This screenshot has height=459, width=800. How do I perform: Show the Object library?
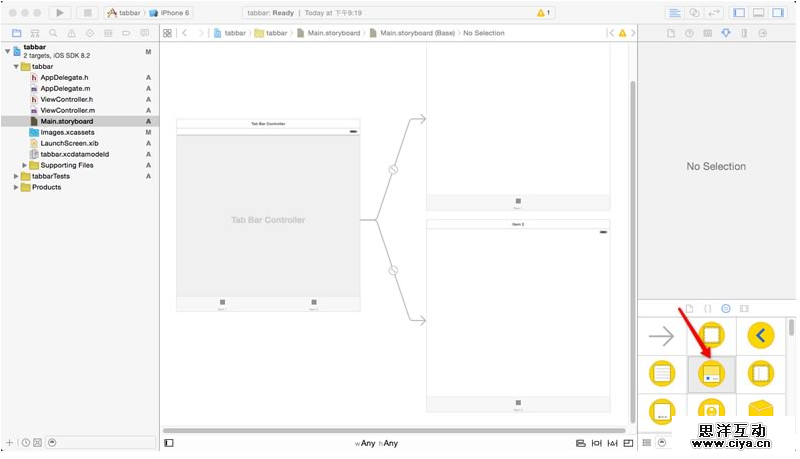point(726,309)
